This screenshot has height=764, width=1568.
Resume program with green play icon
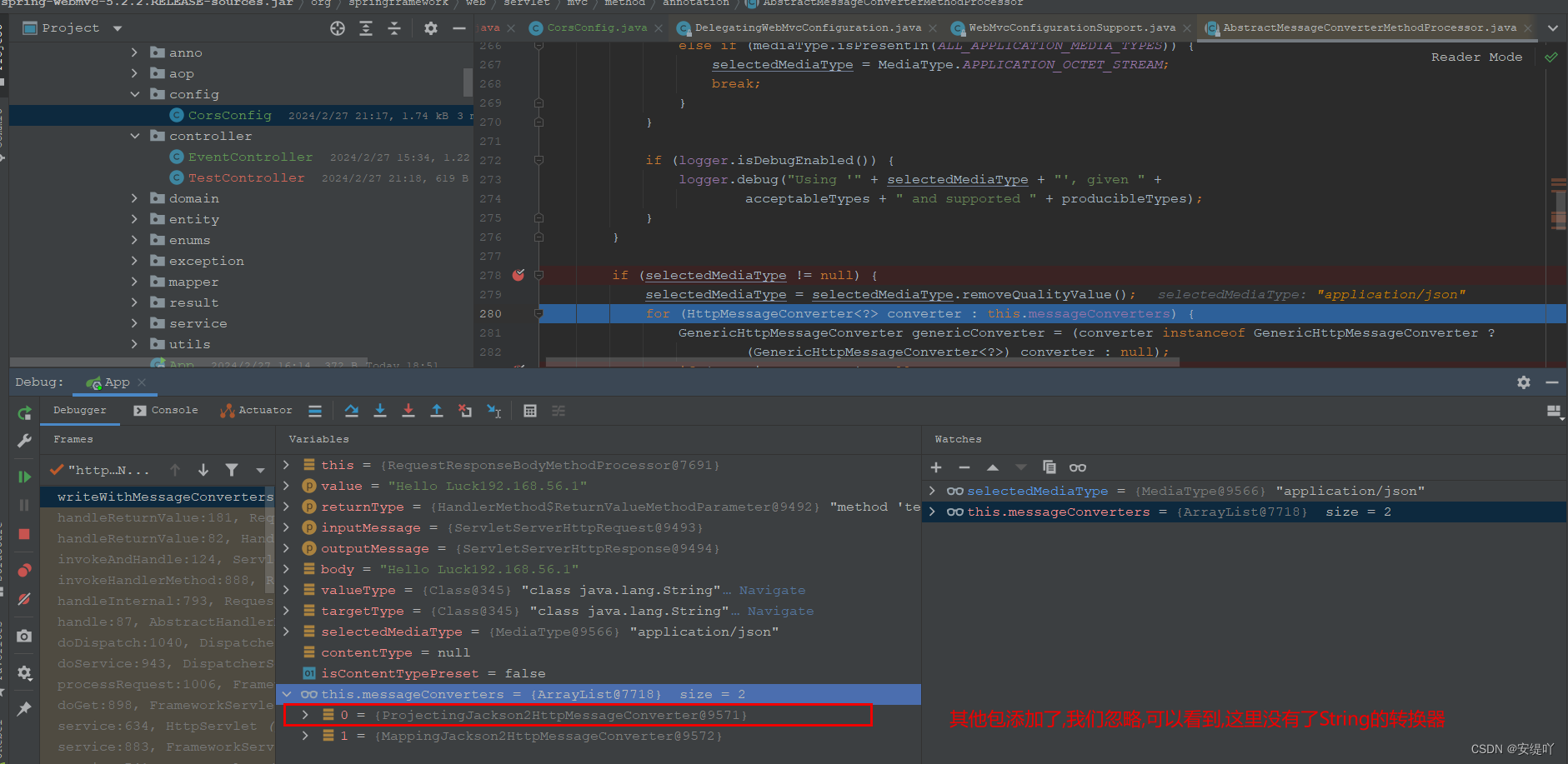click(24, 477)
